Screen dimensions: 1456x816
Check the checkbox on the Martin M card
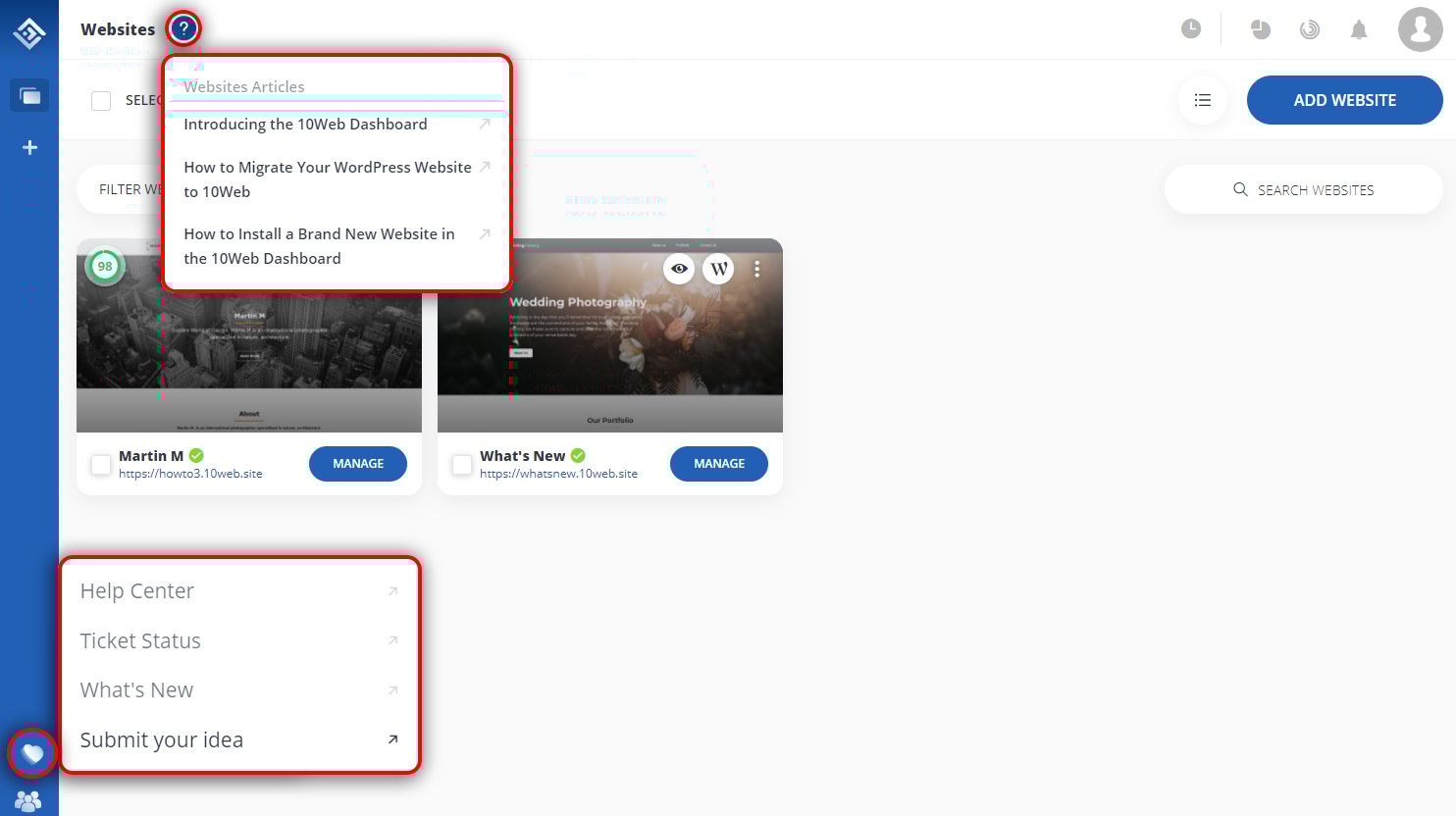(100, 464)
